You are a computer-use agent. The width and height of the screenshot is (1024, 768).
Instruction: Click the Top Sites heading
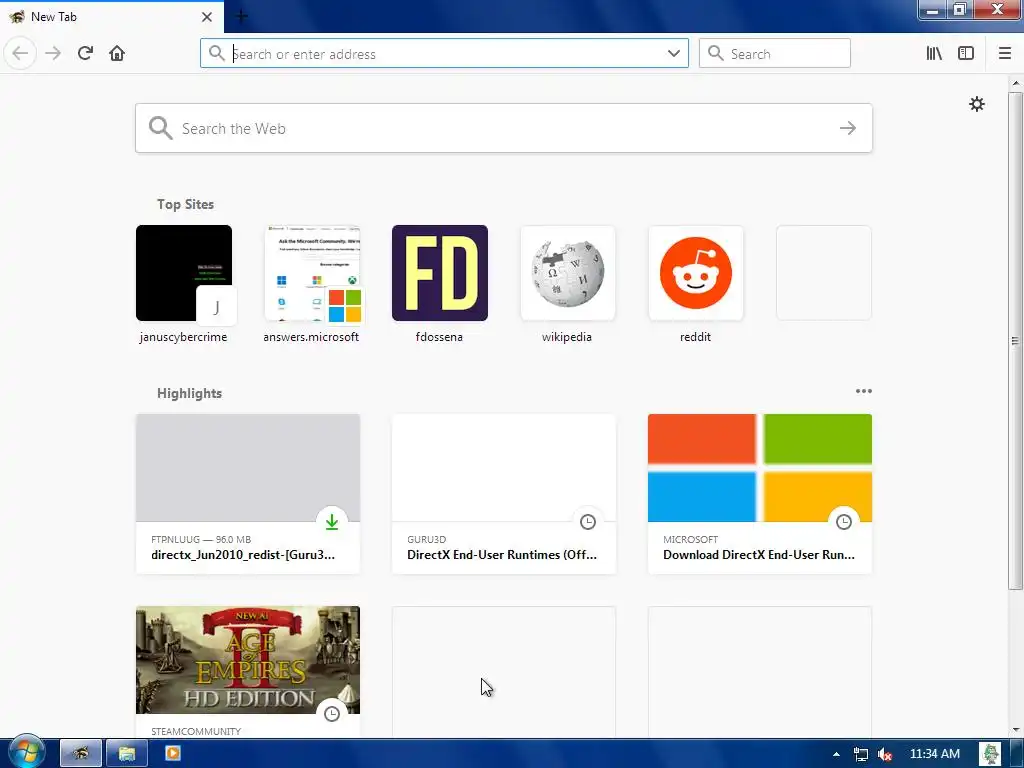pyautogui.click(x=185, y=204)
